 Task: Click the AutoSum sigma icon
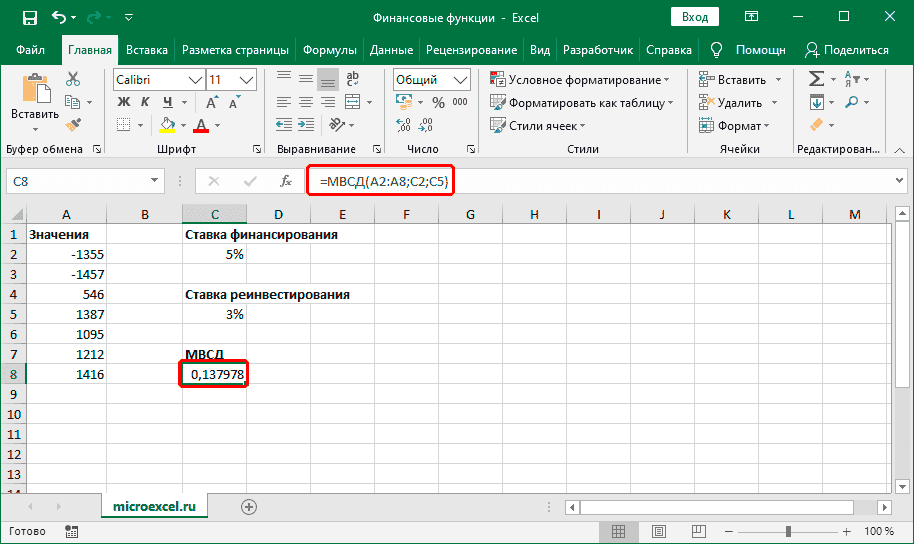click(x=816, y=79)
